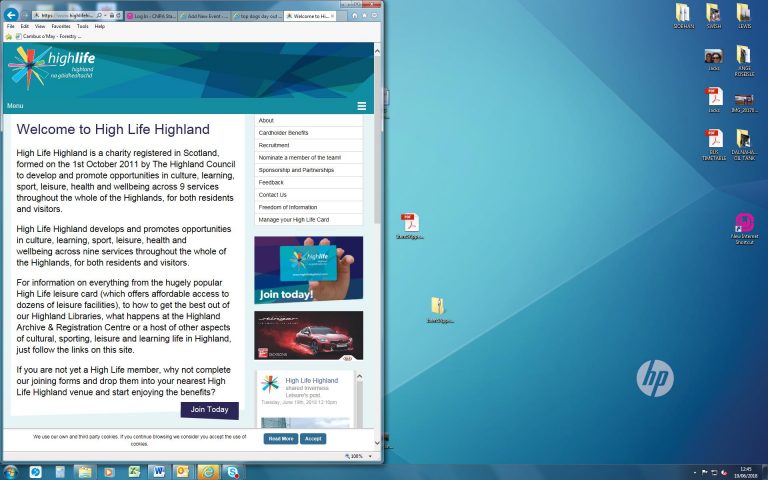Open the Cardholder Benefits sidebar link
Screen dimensions: 768x480
tap(309, 133)
